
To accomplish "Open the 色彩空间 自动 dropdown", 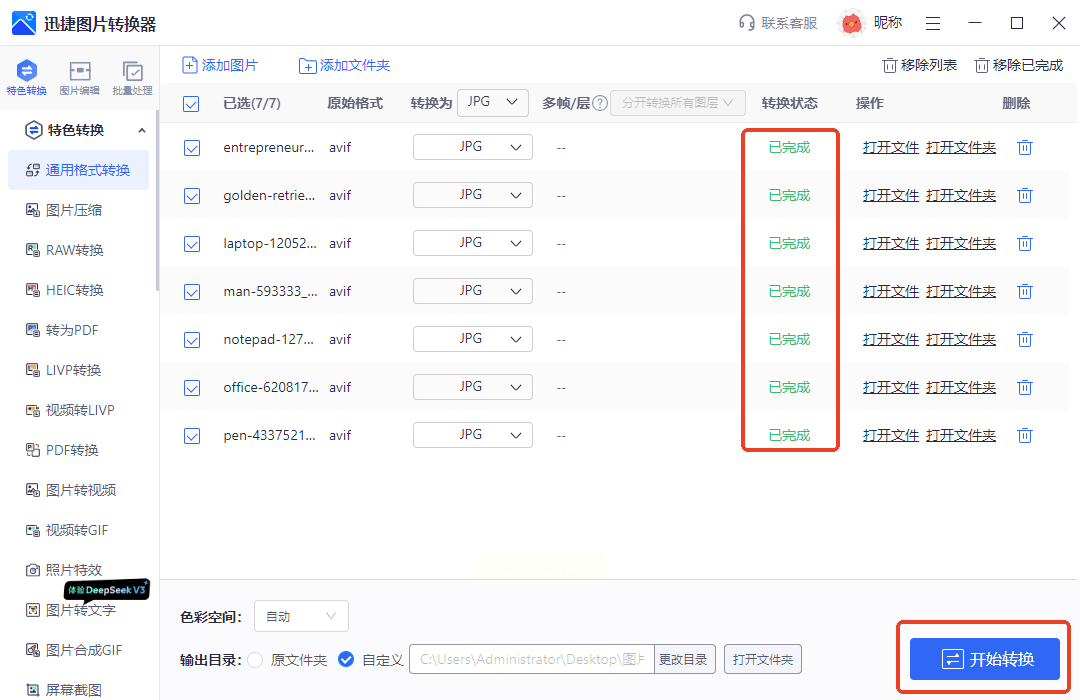I will (x=301, y=616).
